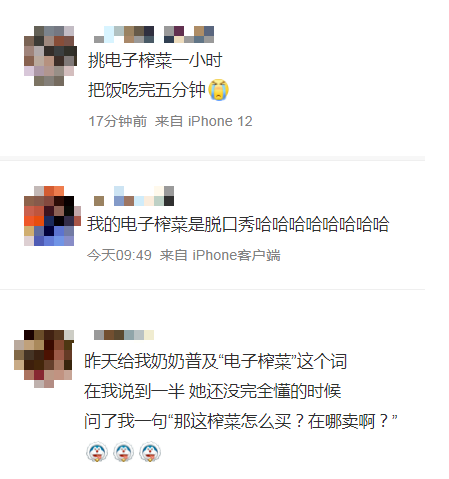Select the quote 那这榨菜怎么买？在哪卖啊？

point(281,421)
